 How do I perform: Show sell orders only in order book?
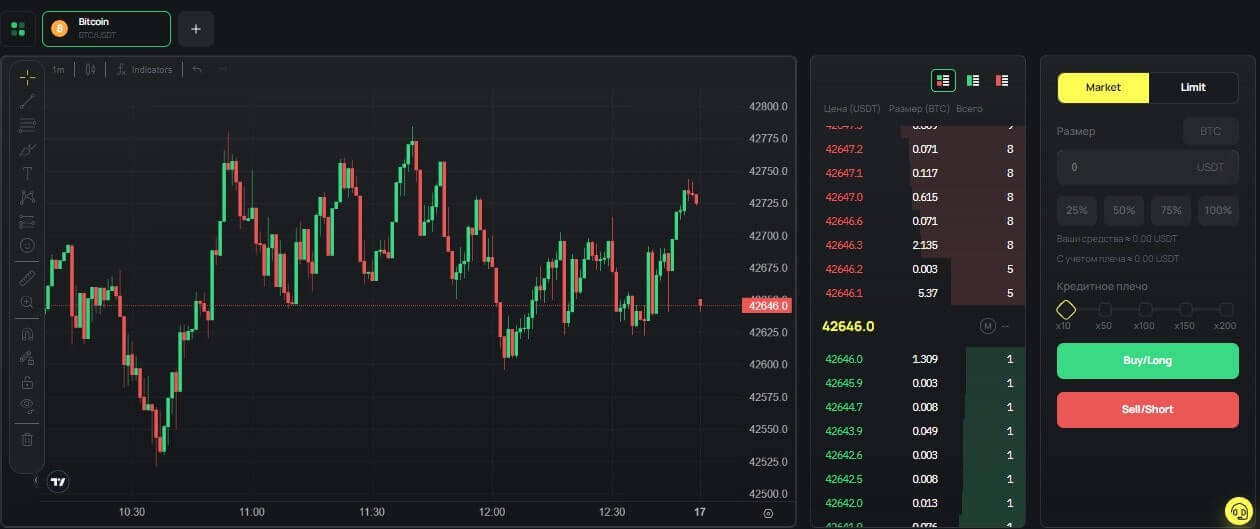tap(1002, 80)
